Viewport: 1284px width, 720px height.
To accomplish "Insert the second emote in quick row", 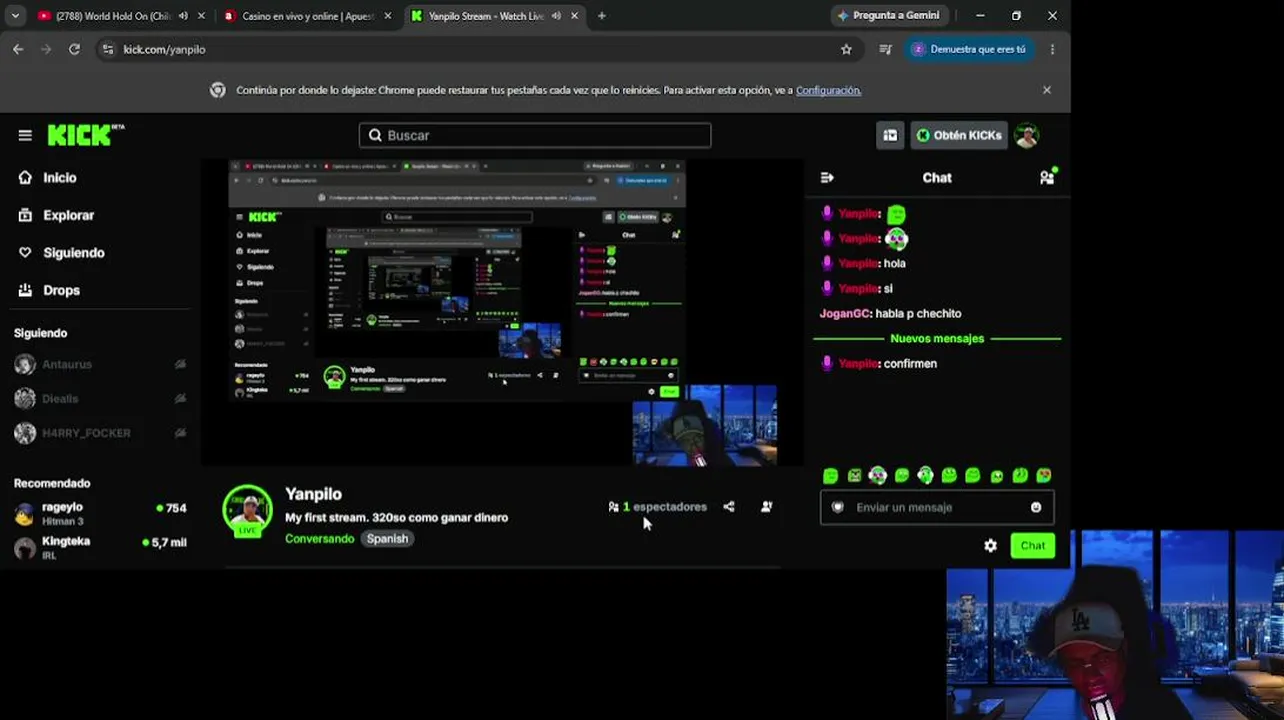I will coord(854,476).
